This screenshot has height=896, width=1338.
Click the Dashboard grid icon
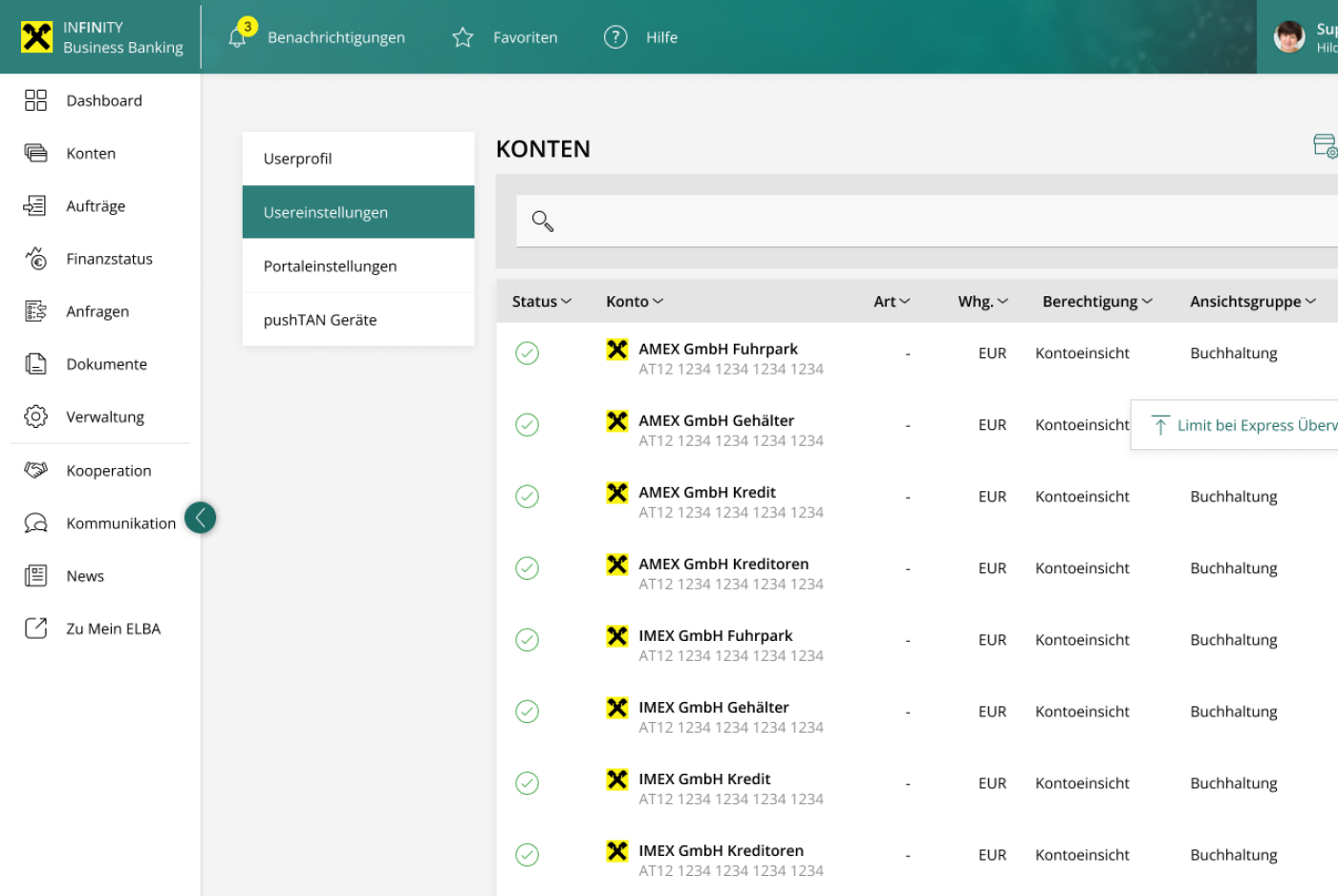pos(35,100)
